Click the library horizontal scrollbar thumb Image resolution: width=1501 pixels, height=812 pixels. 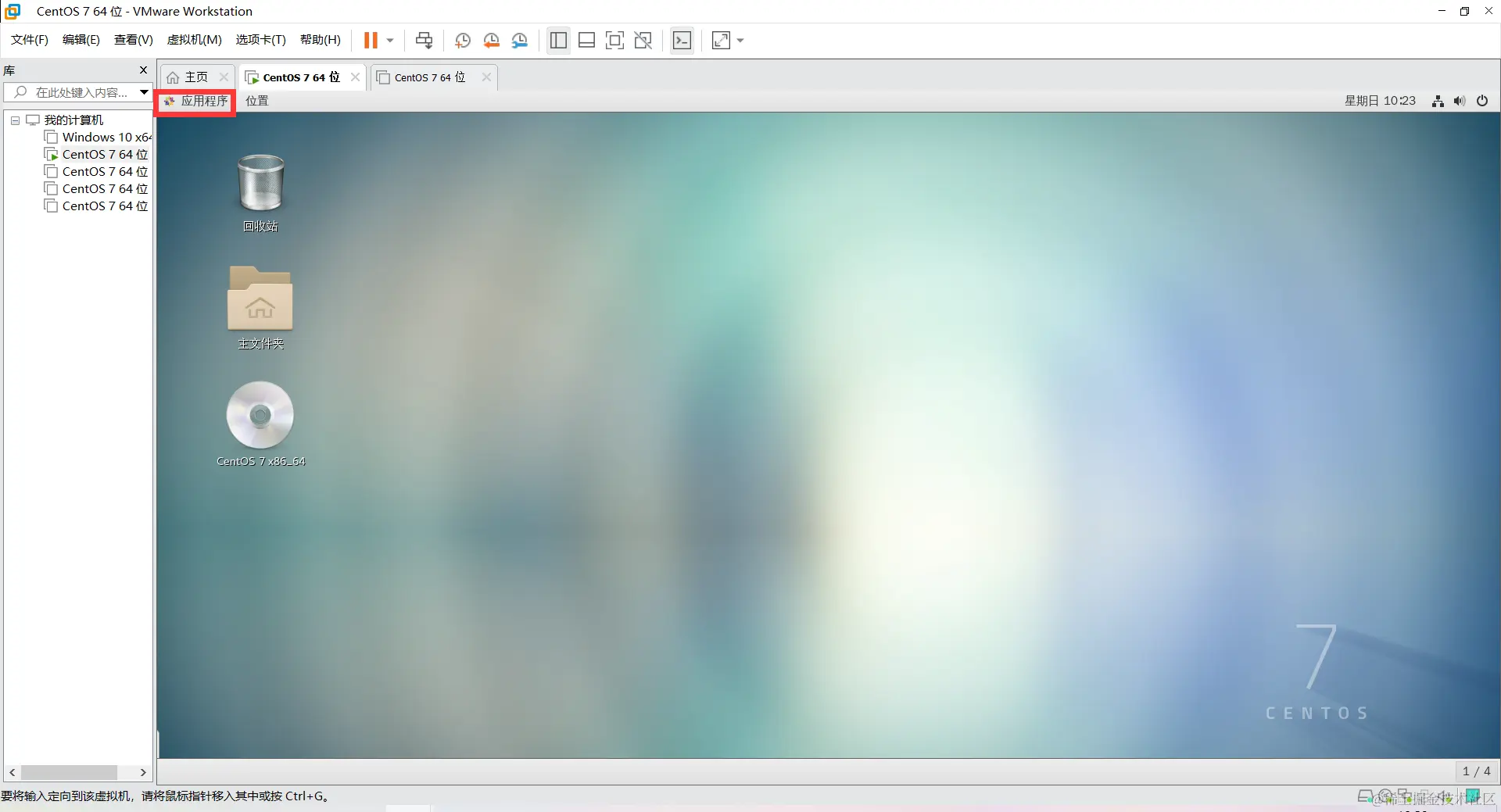(69, 772)
